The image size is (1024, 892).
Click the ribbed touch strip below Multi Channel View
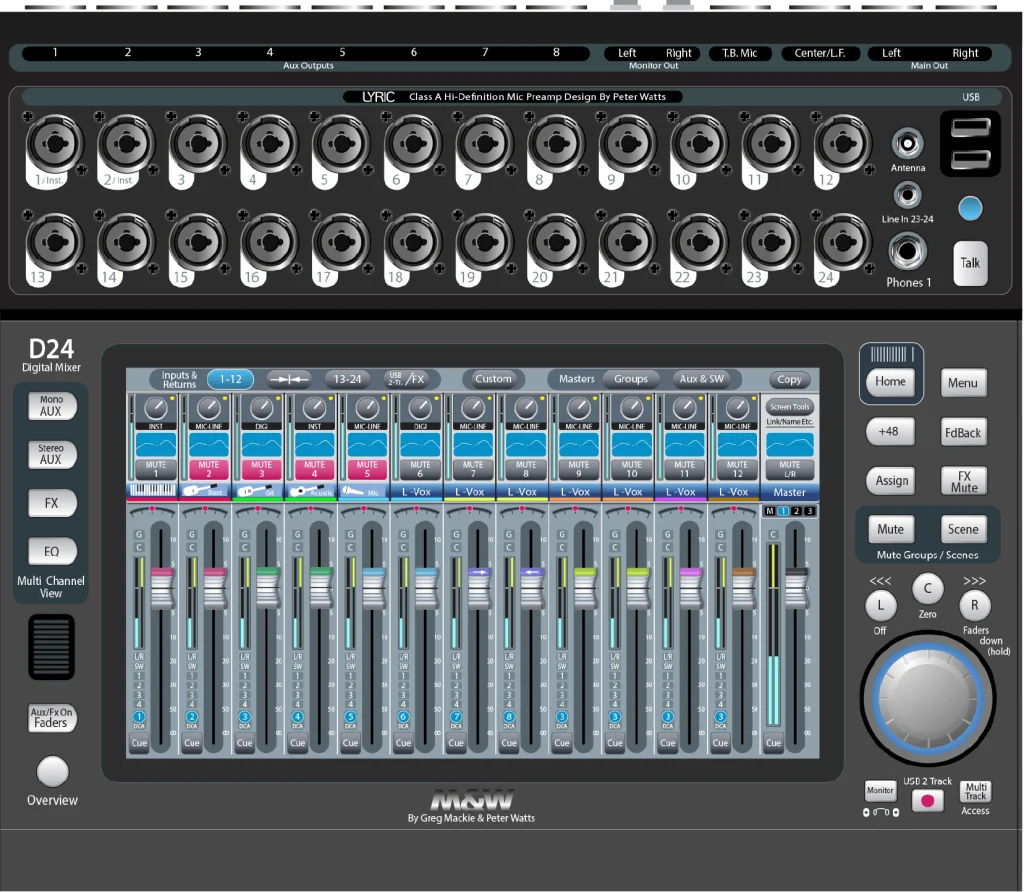click(51, 646)
